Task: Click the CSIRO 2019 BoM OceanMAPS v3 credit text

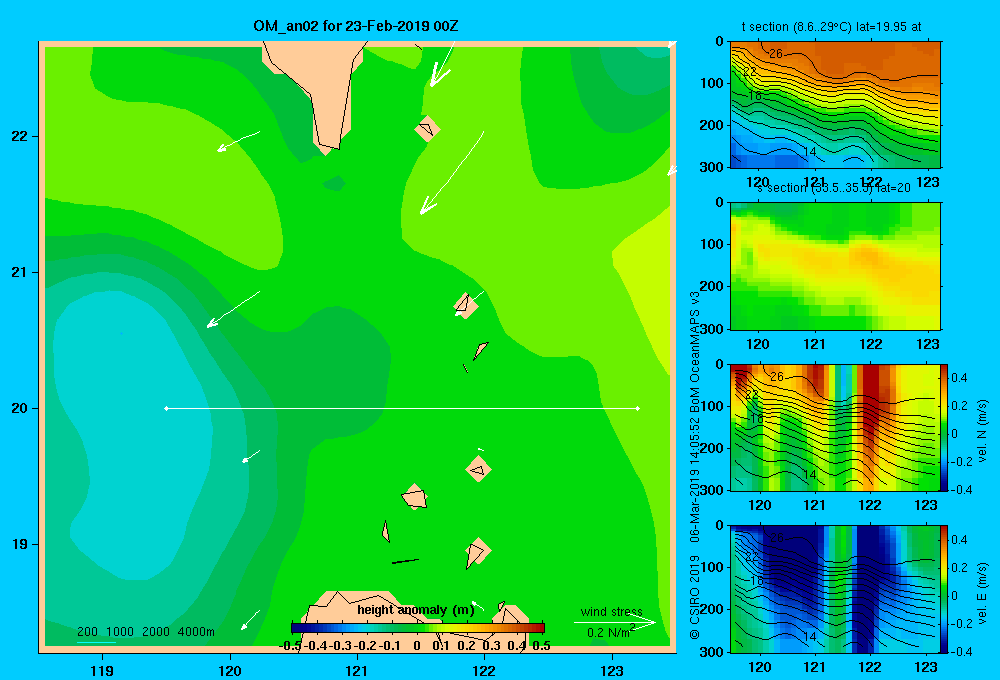Action: pyautogui.click(x=695, y=466)
